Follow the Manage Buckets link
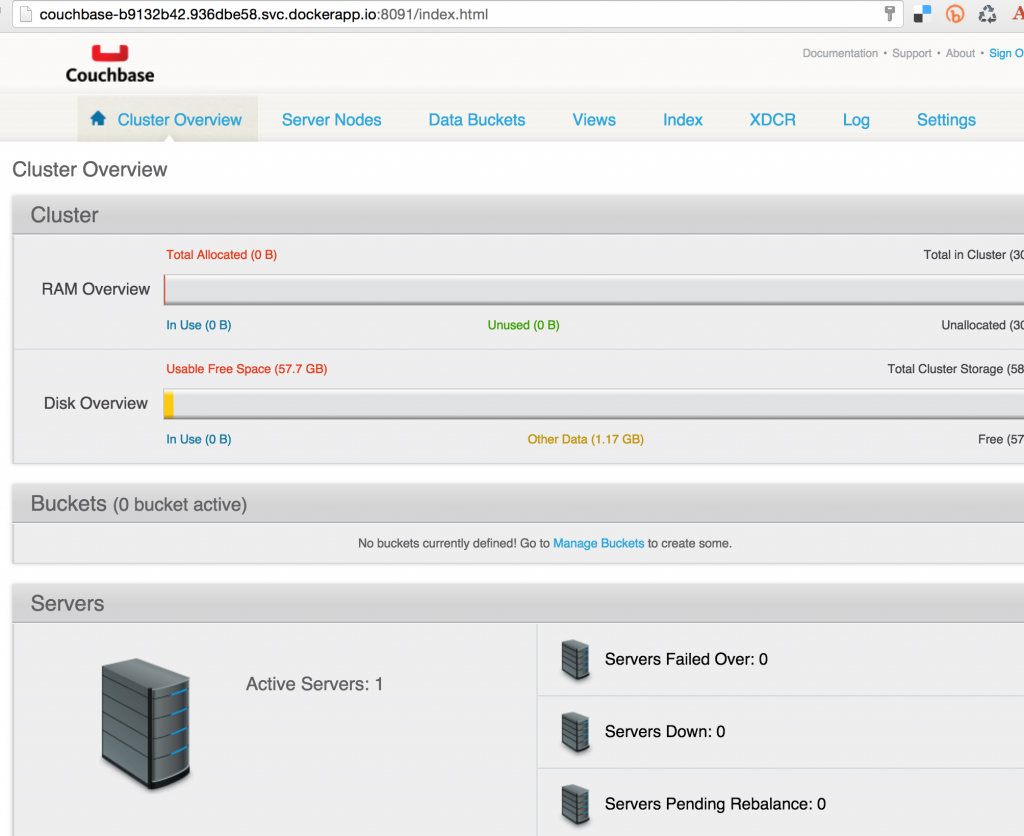 coord(598,544)
